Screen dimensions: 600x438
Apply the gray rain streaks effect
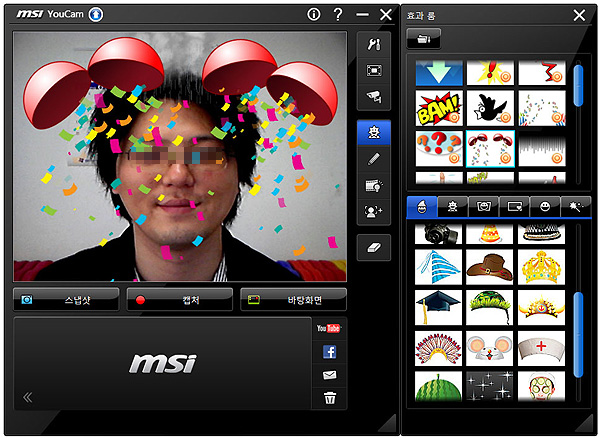pos(542,148)
